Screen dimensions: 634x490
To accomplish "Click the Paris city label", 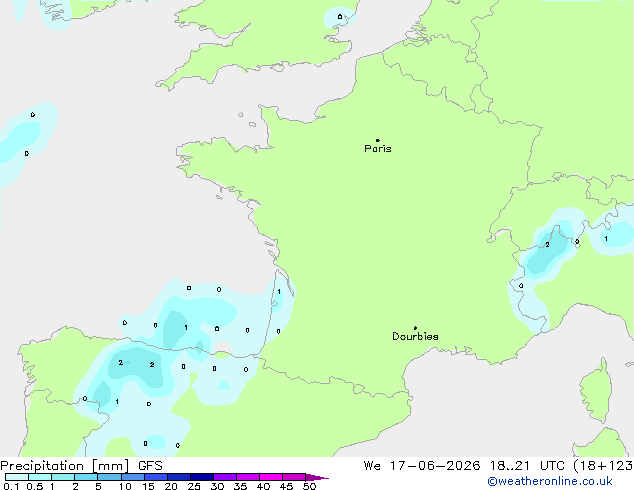I will click(378, 148).
